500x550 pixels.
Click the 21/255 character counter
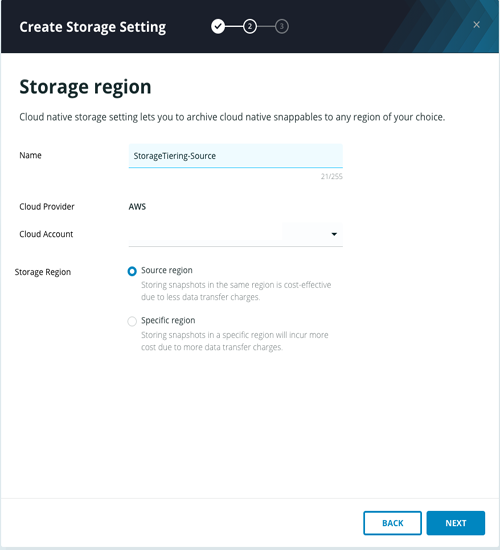(332, 176)
